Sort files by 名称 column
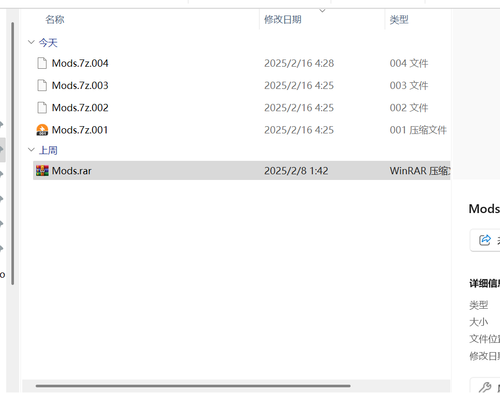 point(55,19)
